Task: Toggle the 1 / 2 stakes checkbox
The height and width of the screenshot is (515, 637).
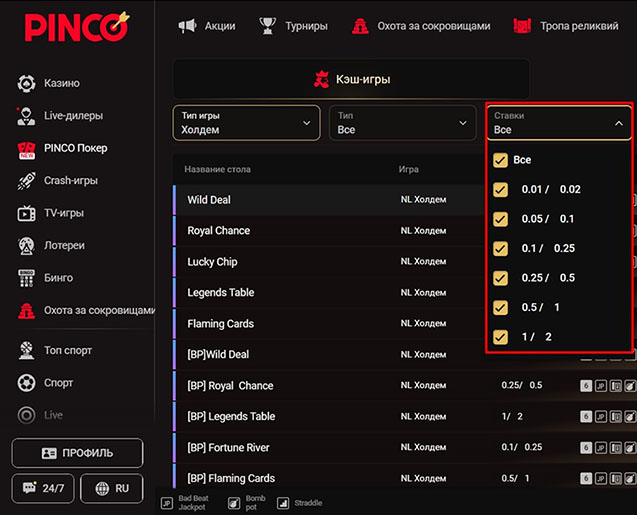Action: click(500, 337)
